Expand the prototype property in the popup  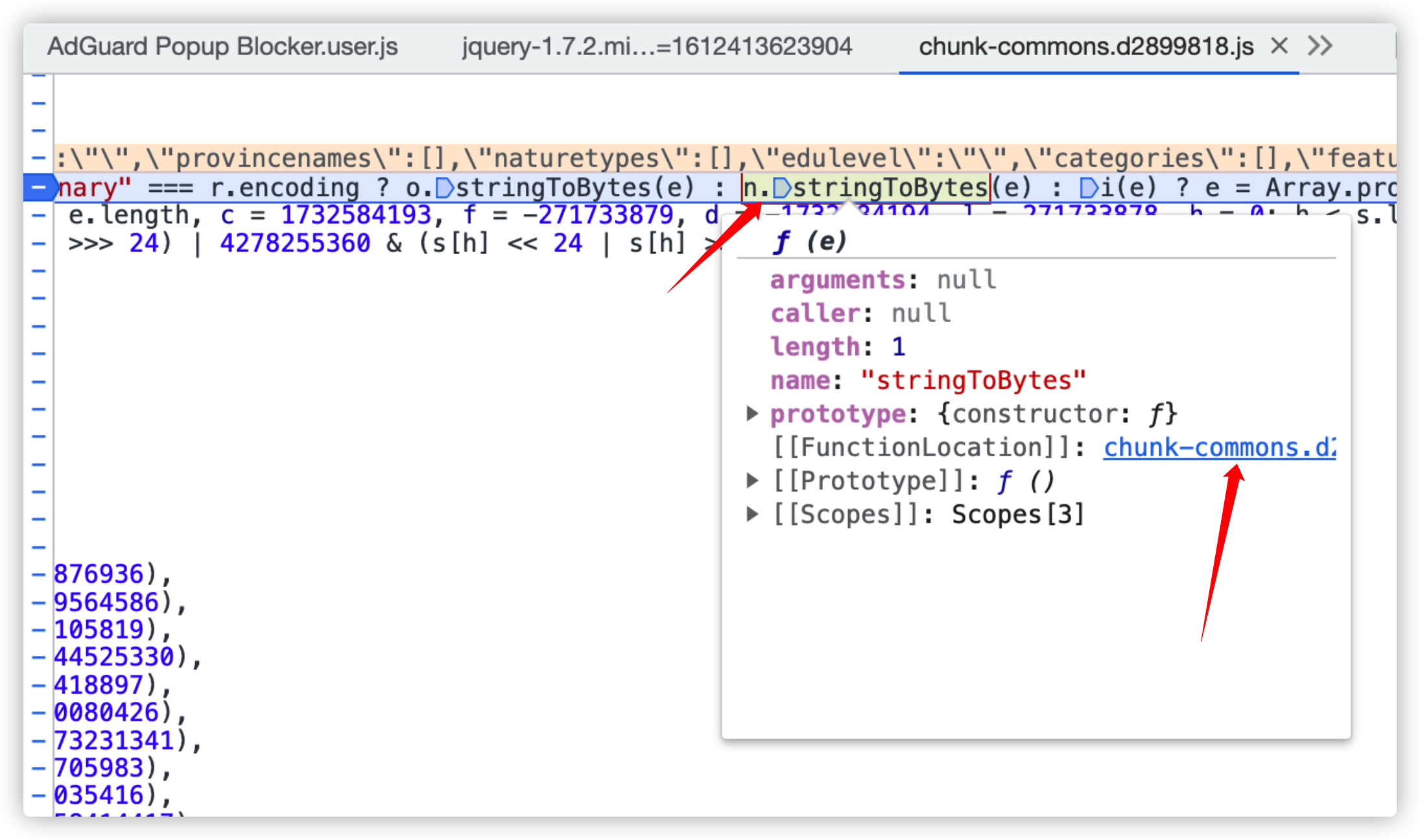tap(752, 414)
